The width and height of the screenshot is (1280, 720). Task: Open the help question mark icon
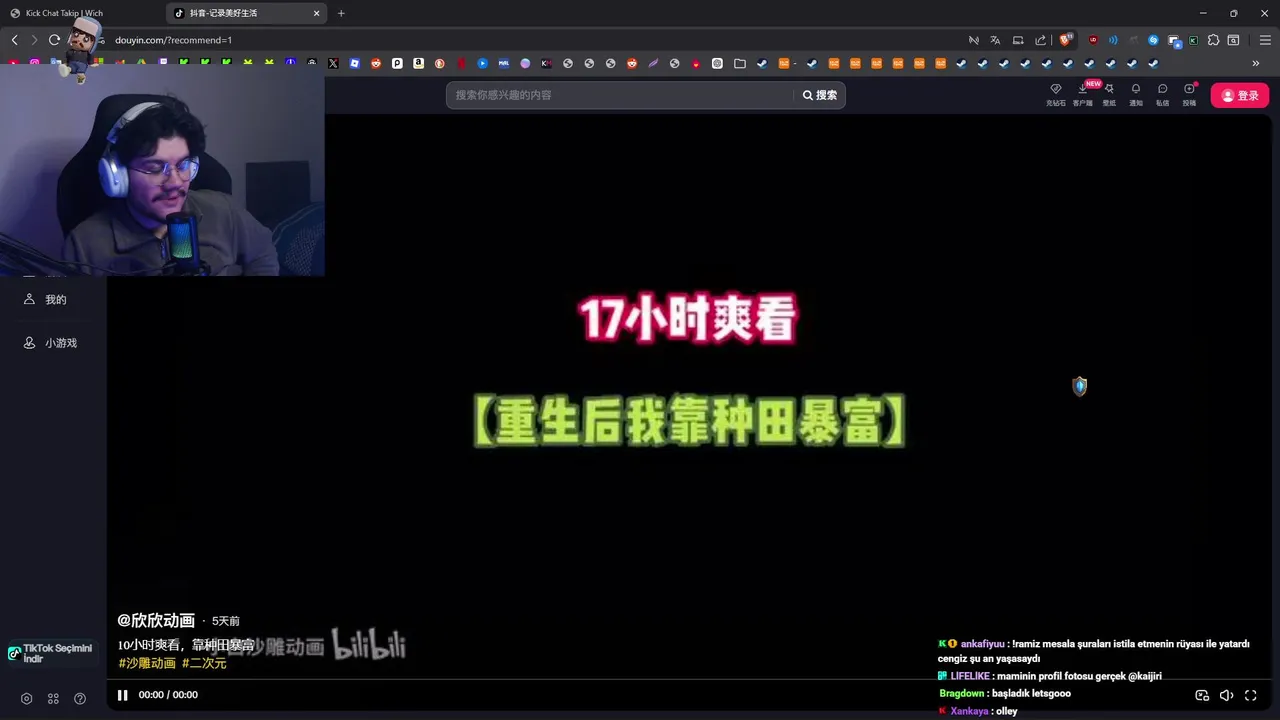tap(80, 699)
